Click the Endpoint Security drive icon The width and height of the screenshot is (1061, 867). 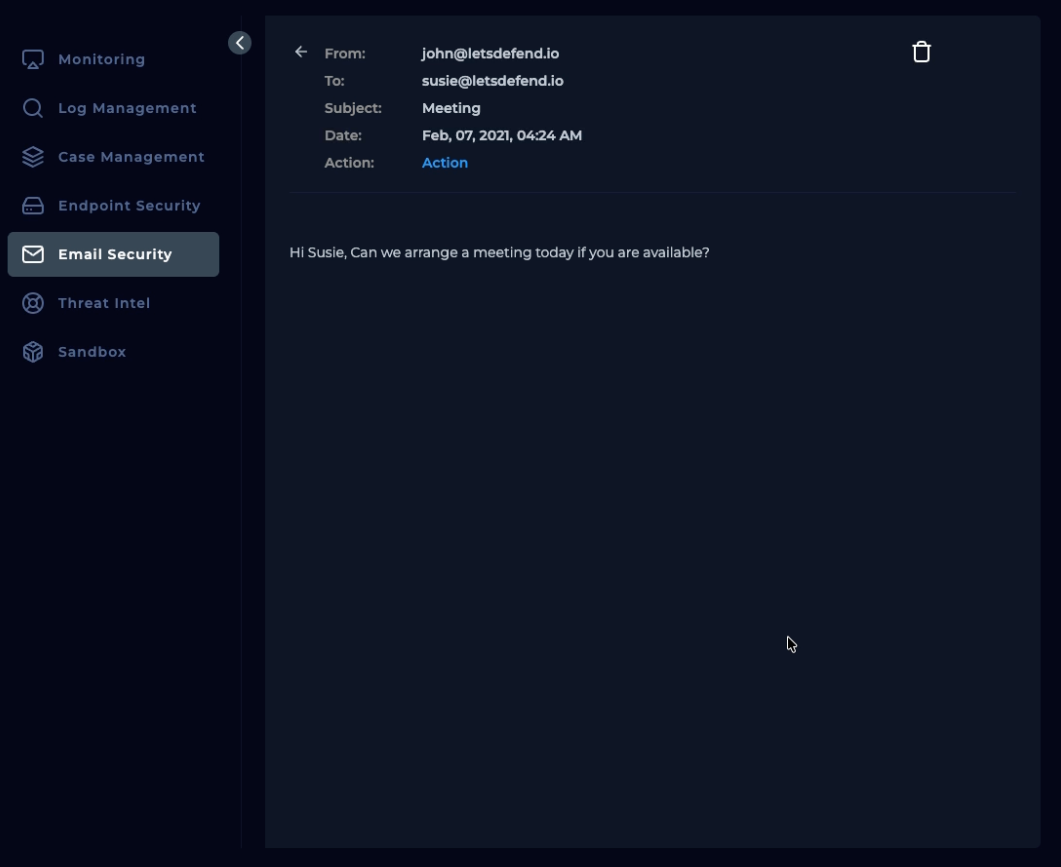pyautogui.click(x=33, y=206)
